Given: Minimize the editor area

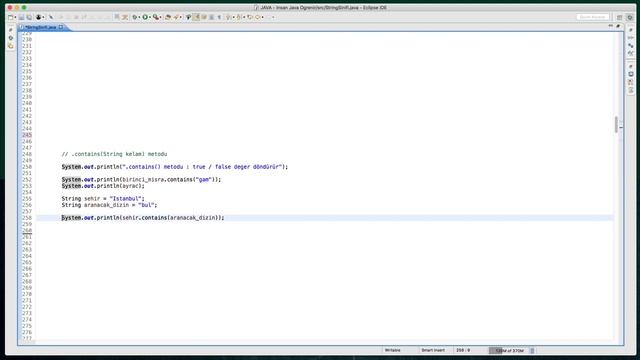Looking at the screenshot, I should [x=611, y=26].
